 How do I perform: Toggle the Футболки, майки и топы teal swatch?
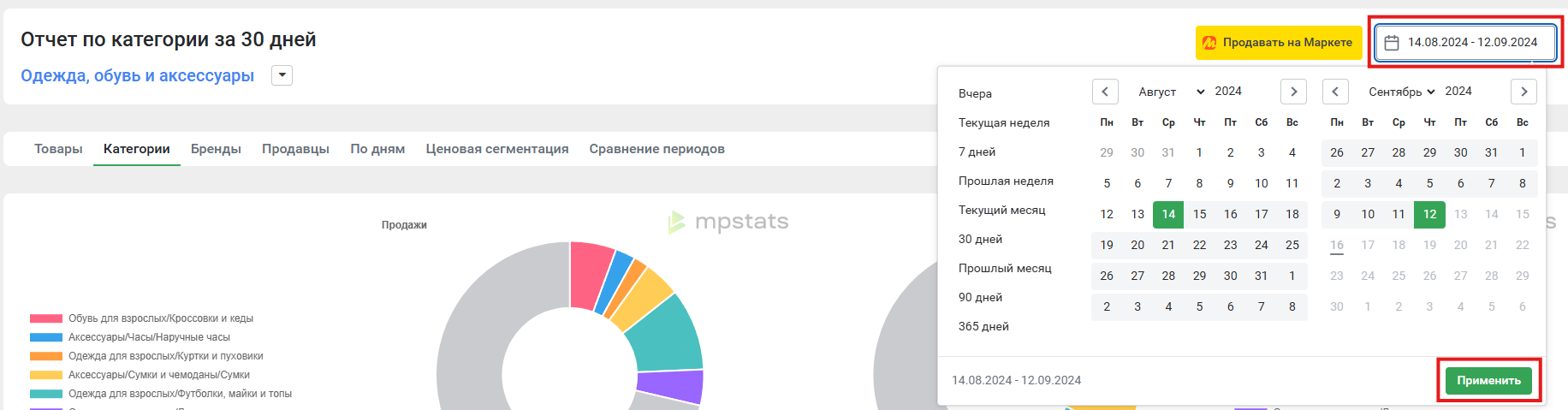pos(46,394)
